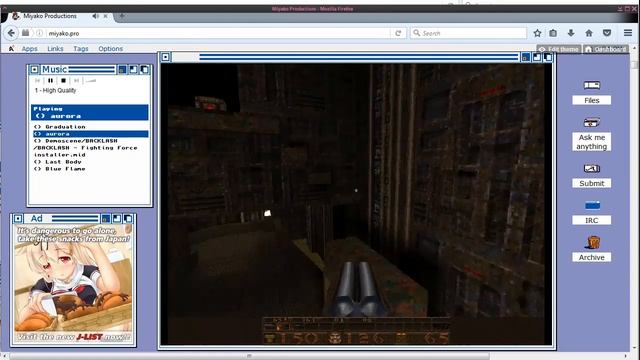640x360 pixels.
Task: Play the Demoscene/BACKLASH track
Action: pyautogui.click(x=85, y=148)
